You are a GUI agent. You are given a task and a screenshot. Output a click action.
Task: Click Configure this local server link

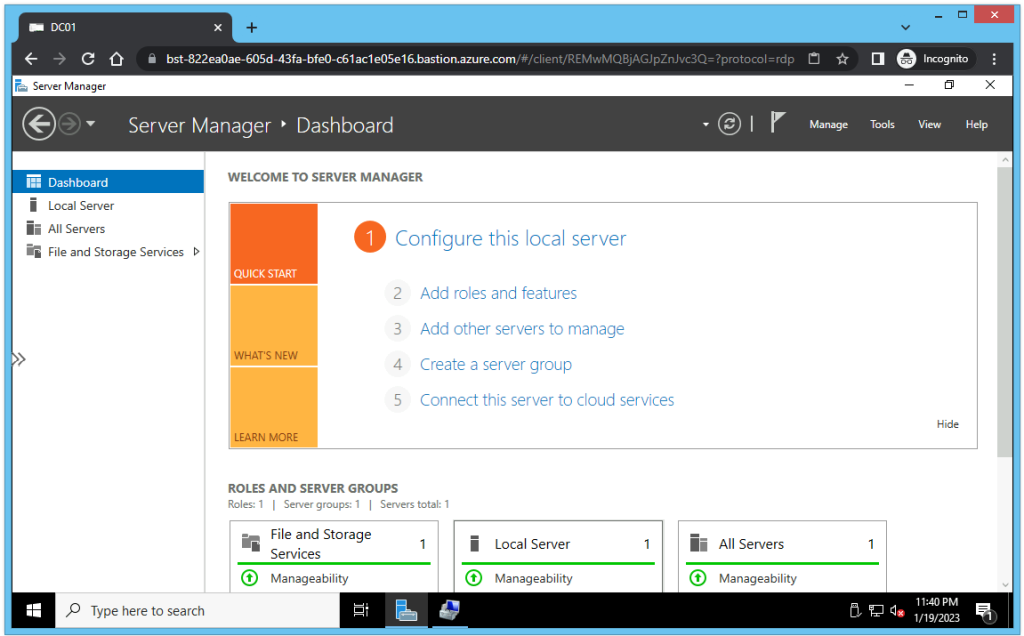[510, 238]
